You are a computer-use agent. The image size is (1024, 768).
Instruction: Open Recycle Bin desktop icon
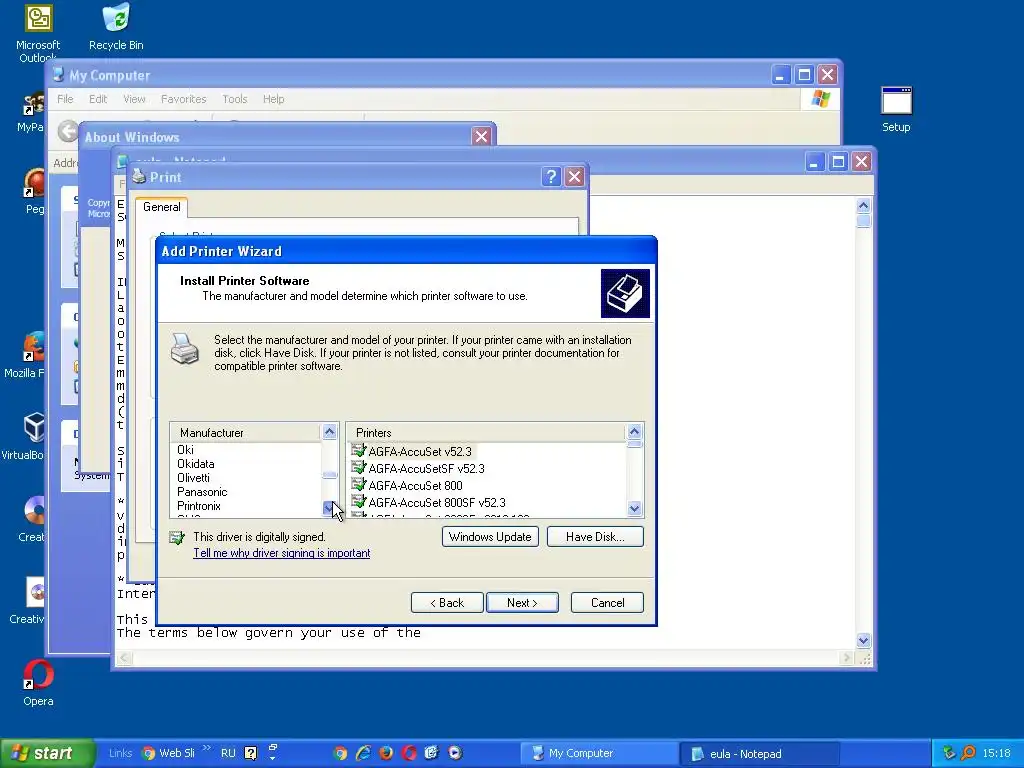(116, 27)
